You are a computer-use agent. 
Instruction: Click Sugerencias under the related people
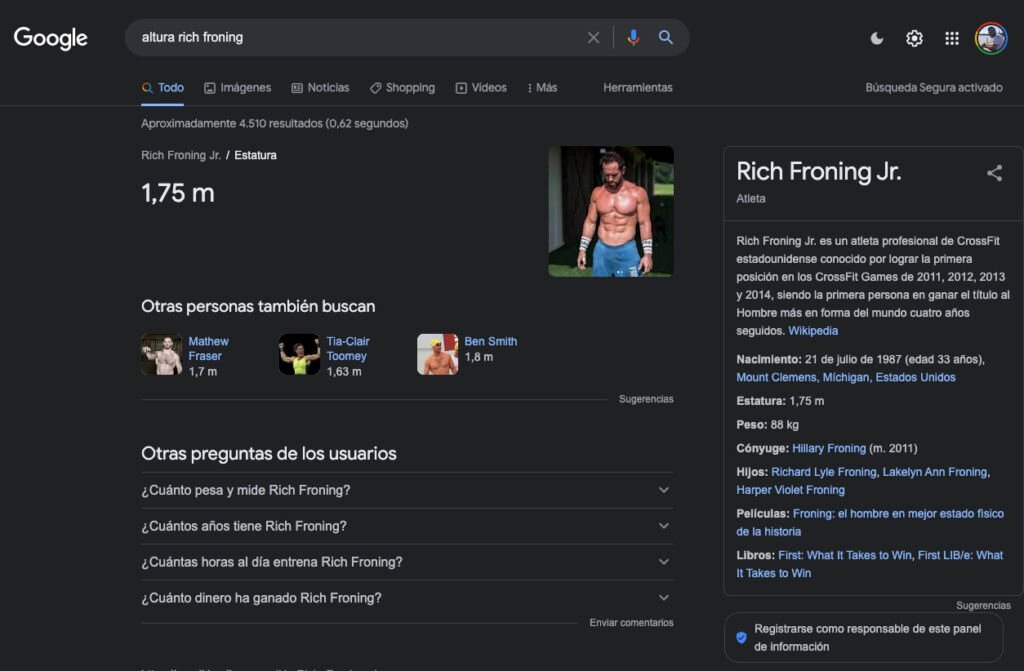[646, 399]
